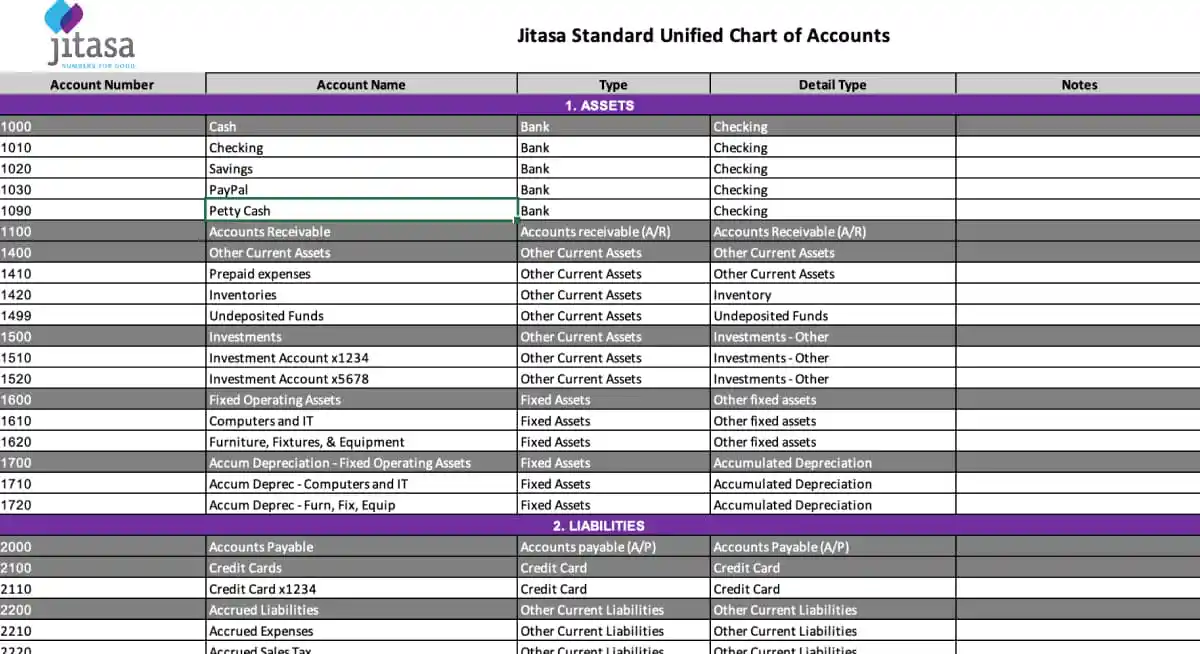
Task: Select account number cell 2000
Action: click(102, 547)
